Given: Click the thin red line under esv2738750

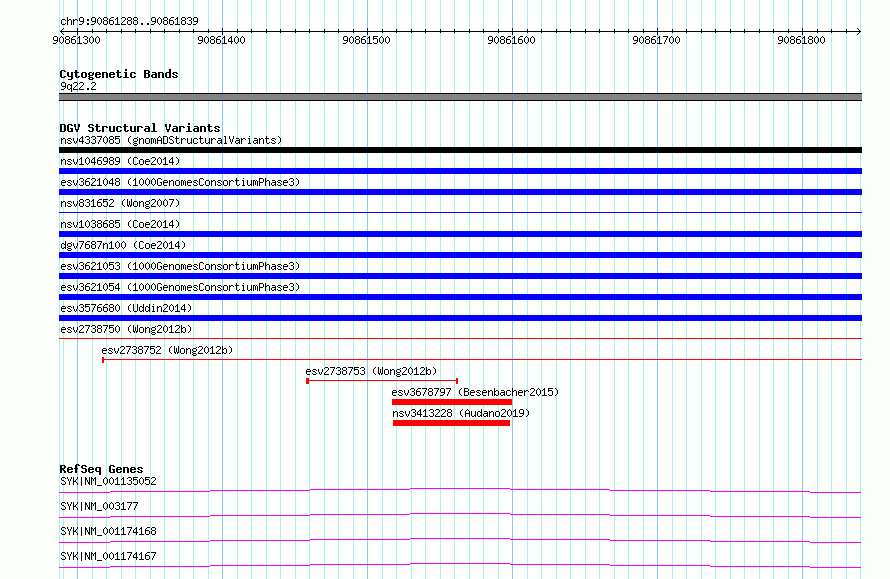Looking at the screenshot, I should click(460, 338).
